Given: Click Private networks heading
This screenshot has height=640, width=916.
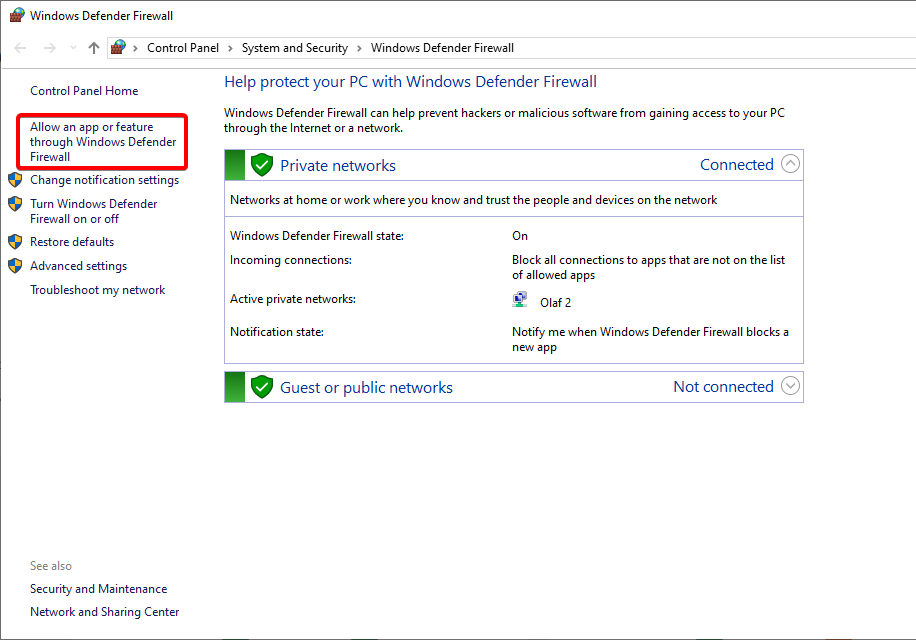Looking at the screenshot, I should tap(338, 165).
